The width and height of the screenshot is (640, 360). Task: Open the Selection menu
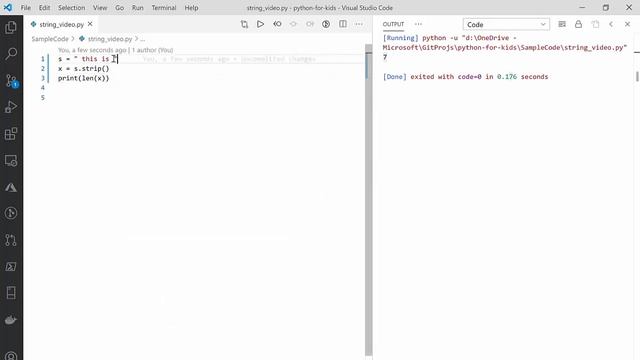(x=71, y=8)
